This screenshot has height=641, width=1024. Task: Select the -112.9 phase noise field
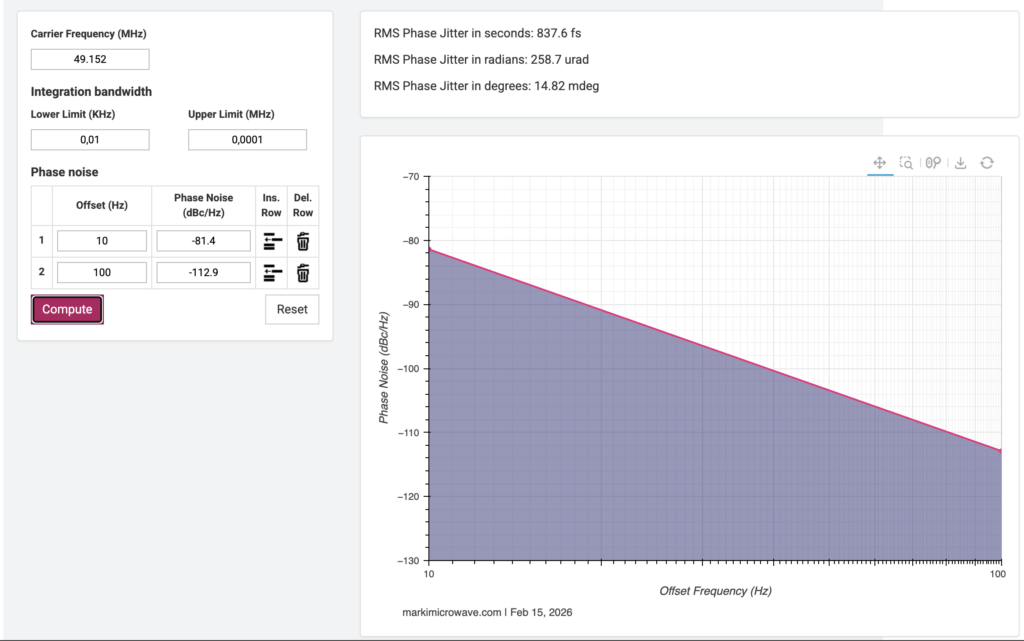[203, 272]
